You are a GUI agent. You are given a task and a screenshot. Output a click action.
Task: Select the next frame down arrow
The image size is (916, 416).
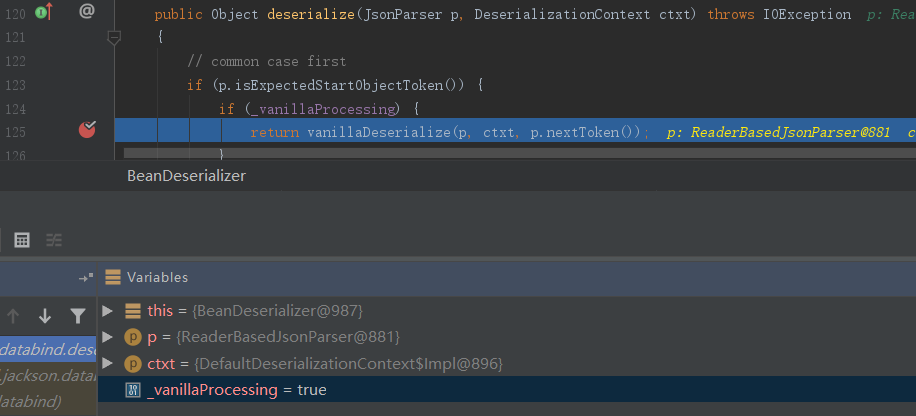45,316
